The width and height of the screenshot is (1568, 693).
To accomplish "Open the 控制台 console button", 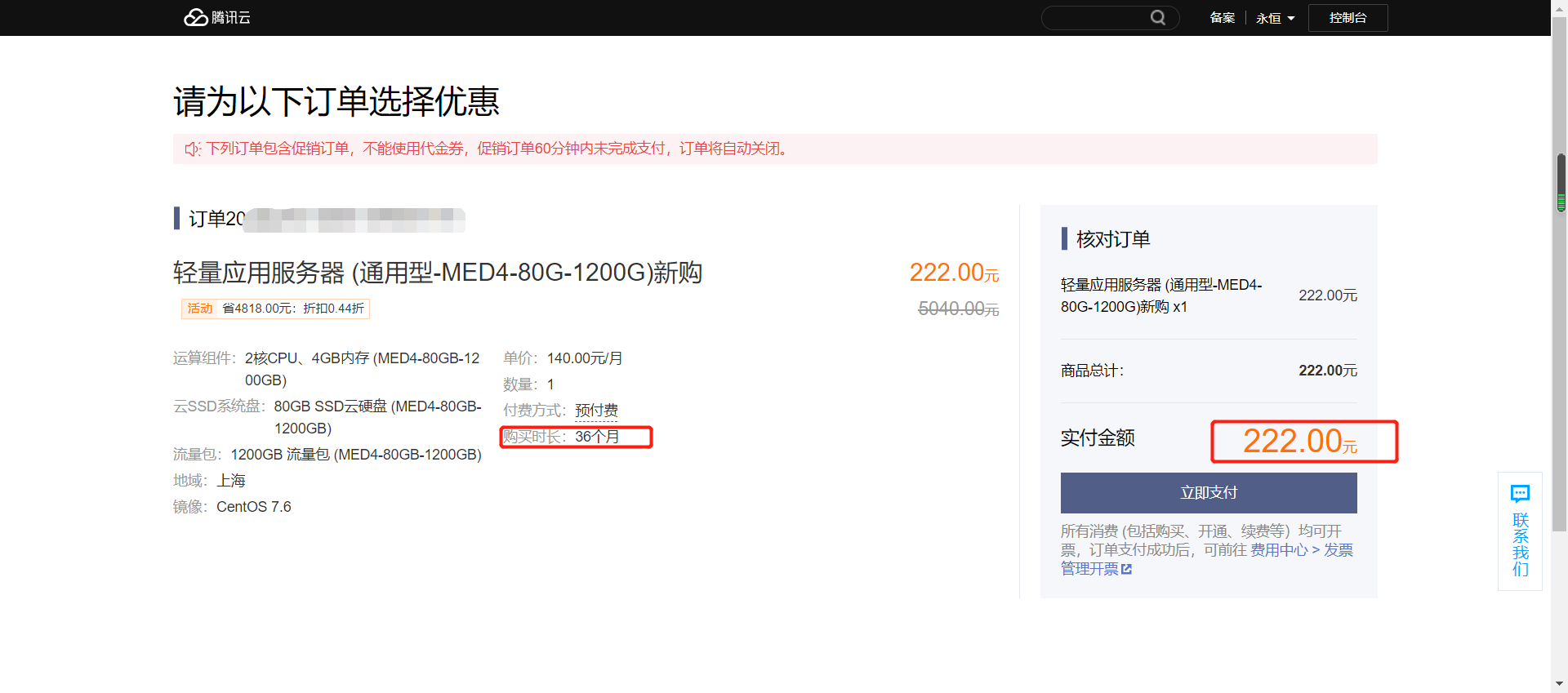I will tap(1347, 17).
